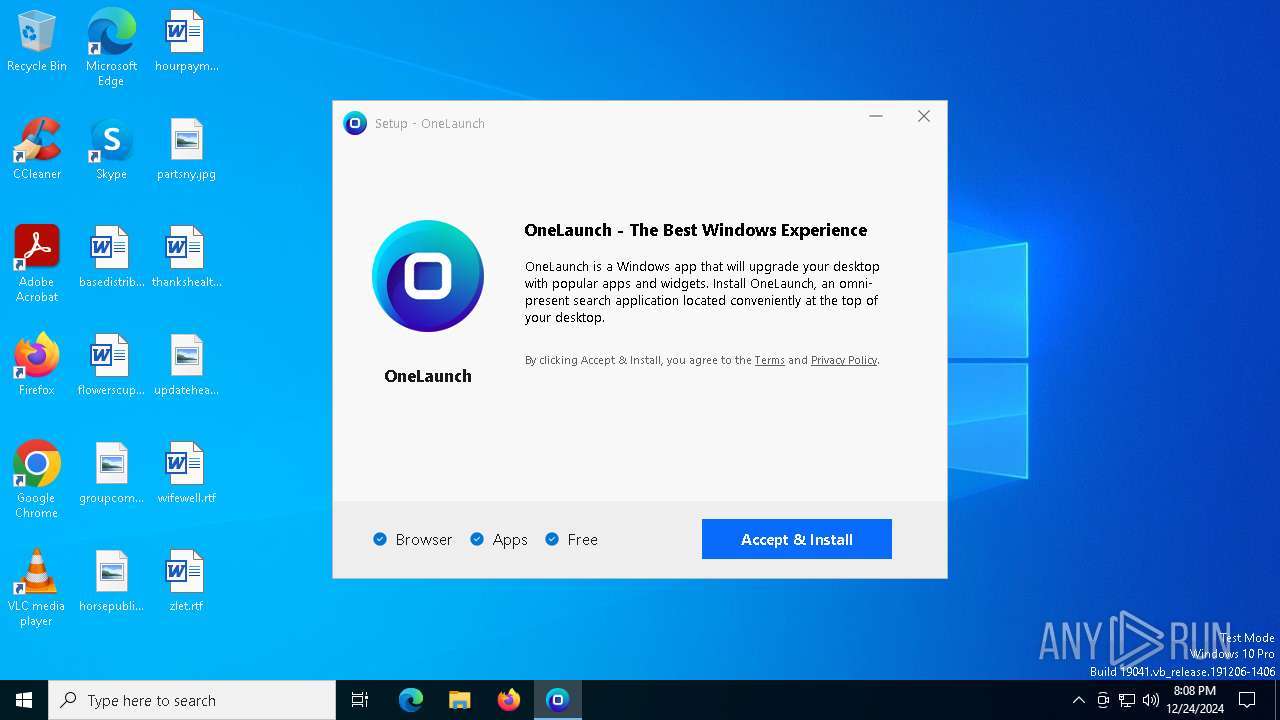Select flowerscup document on desktop
This screenshot has height=720, width=1280.
click(111, 366)
